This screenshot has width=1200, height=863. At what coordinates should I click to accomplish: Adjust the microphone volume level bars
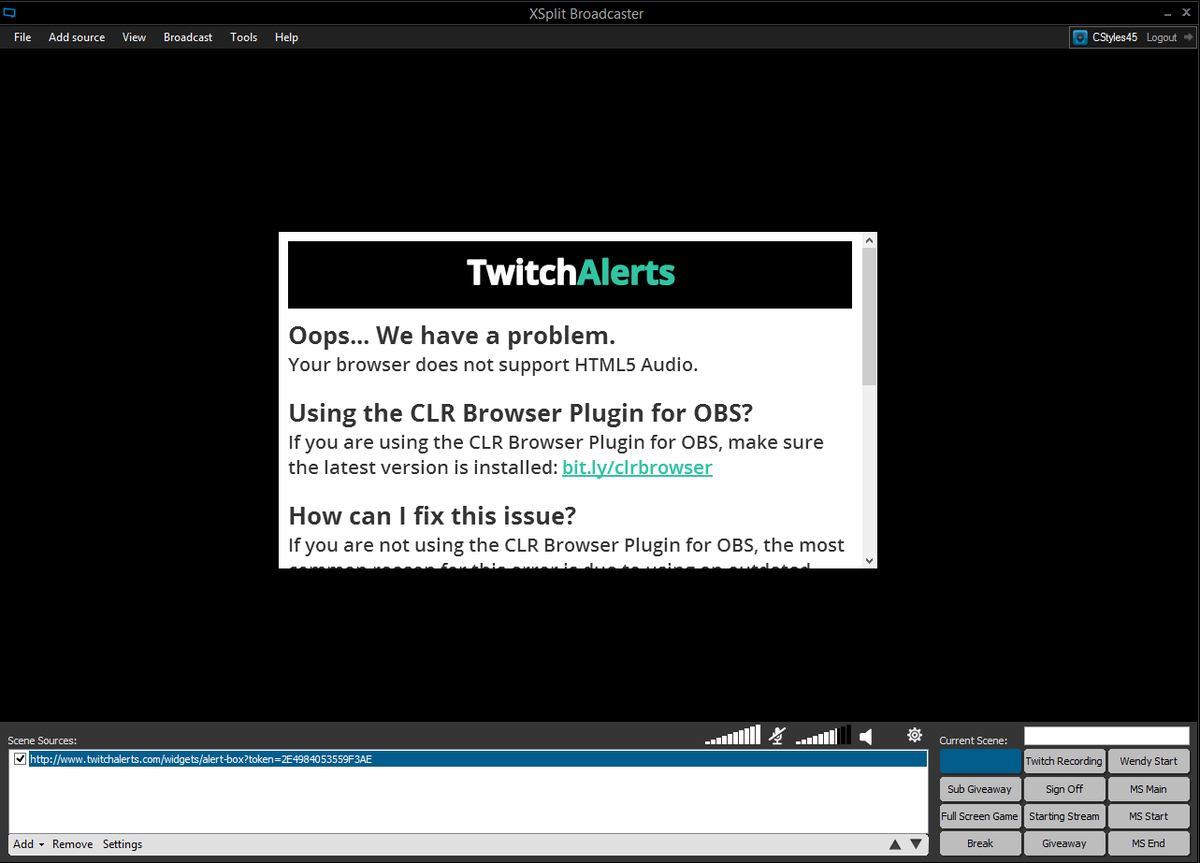click(733, 736)
